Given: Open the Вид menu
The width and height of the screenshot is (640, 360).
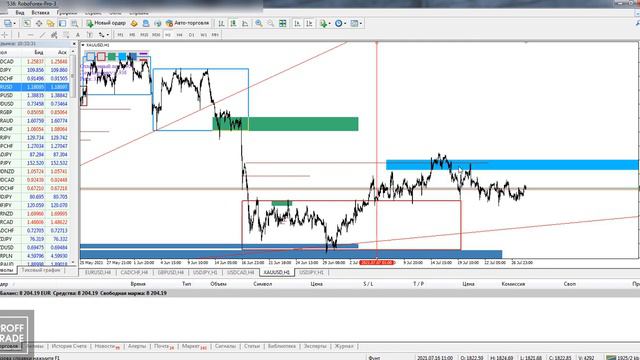Looking at the screenshot, I should [x=20, y=13].
